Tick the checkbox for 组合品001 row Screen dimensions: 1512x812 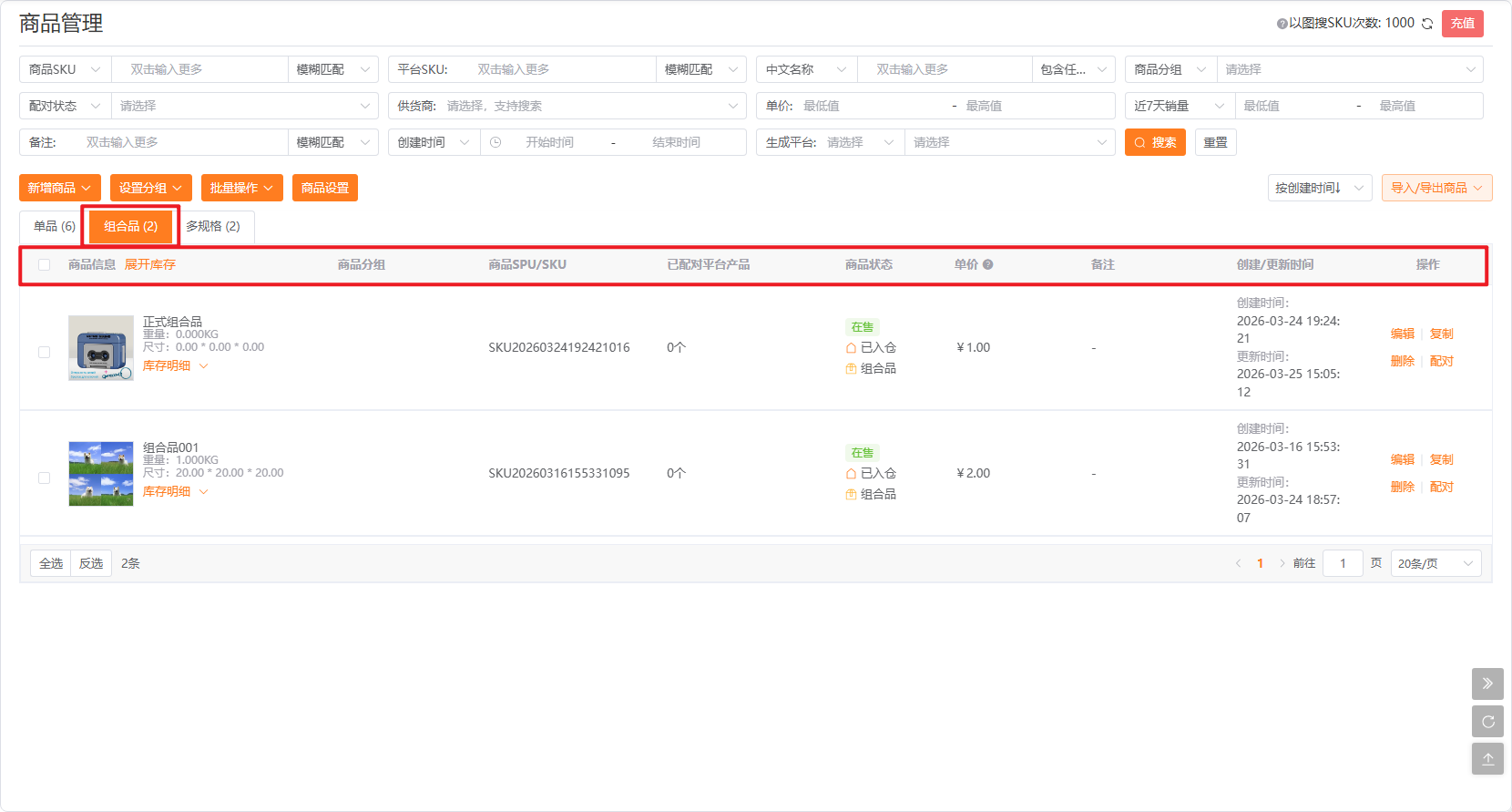point(44,478)
